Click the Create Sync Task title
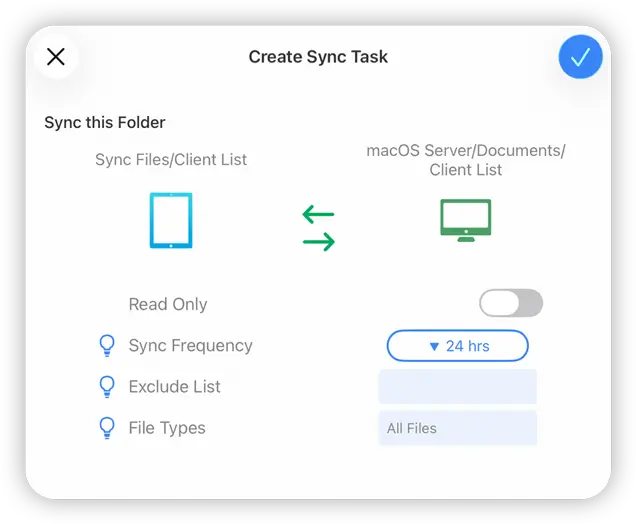Screen dimensions: 636x524 tap(318, 57)
